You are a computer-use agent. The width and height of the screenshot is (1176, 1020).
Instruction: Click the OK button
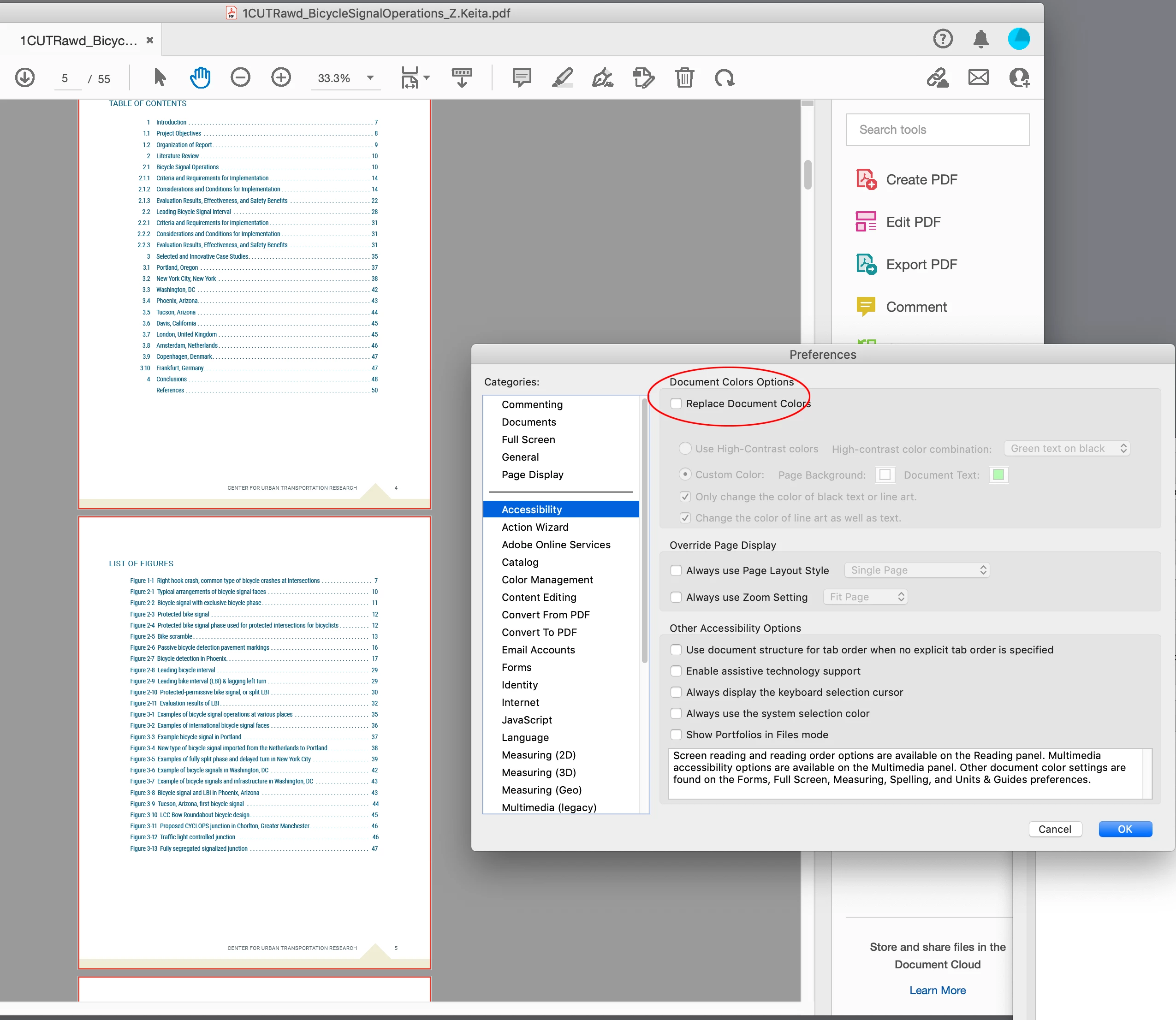click(1124, 829)
